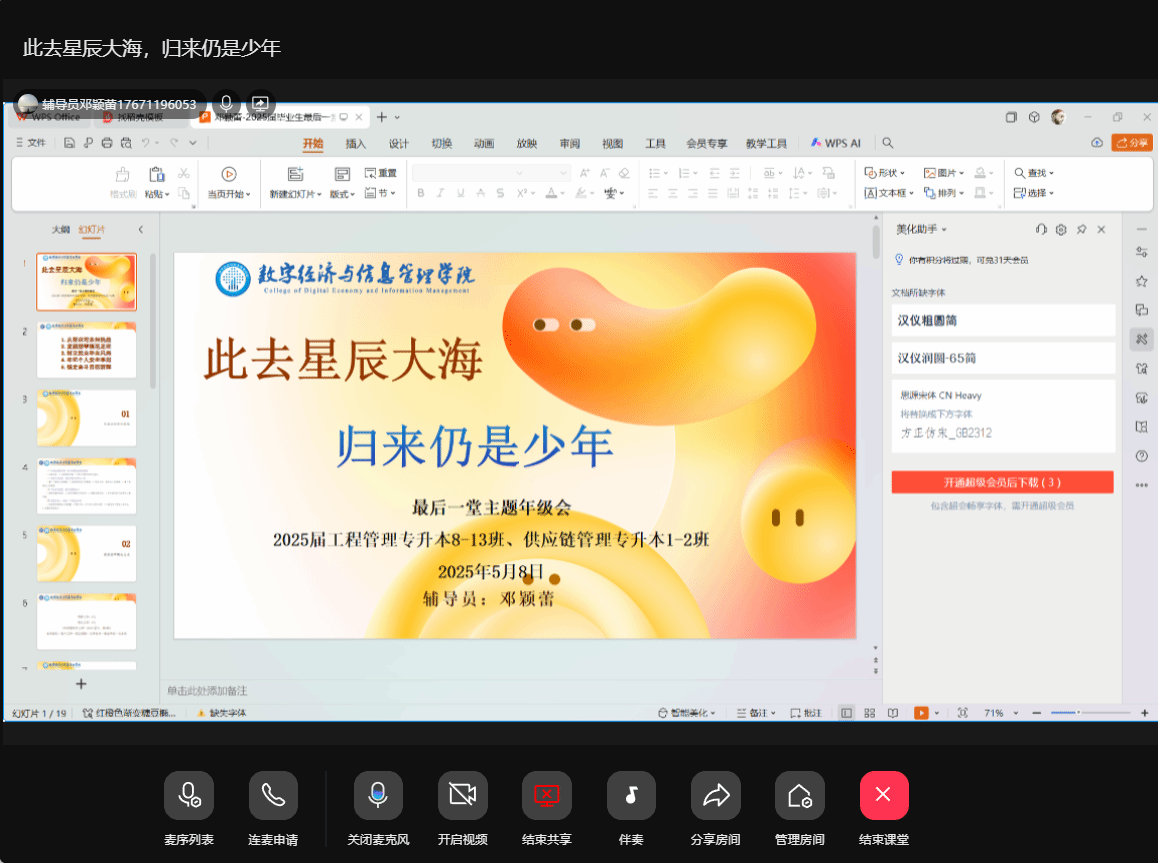The height and width of the screenshot is (863, 1158).
Task: Select slide 2 thumbnail in slide panel
Action: (x=87, y=350)
